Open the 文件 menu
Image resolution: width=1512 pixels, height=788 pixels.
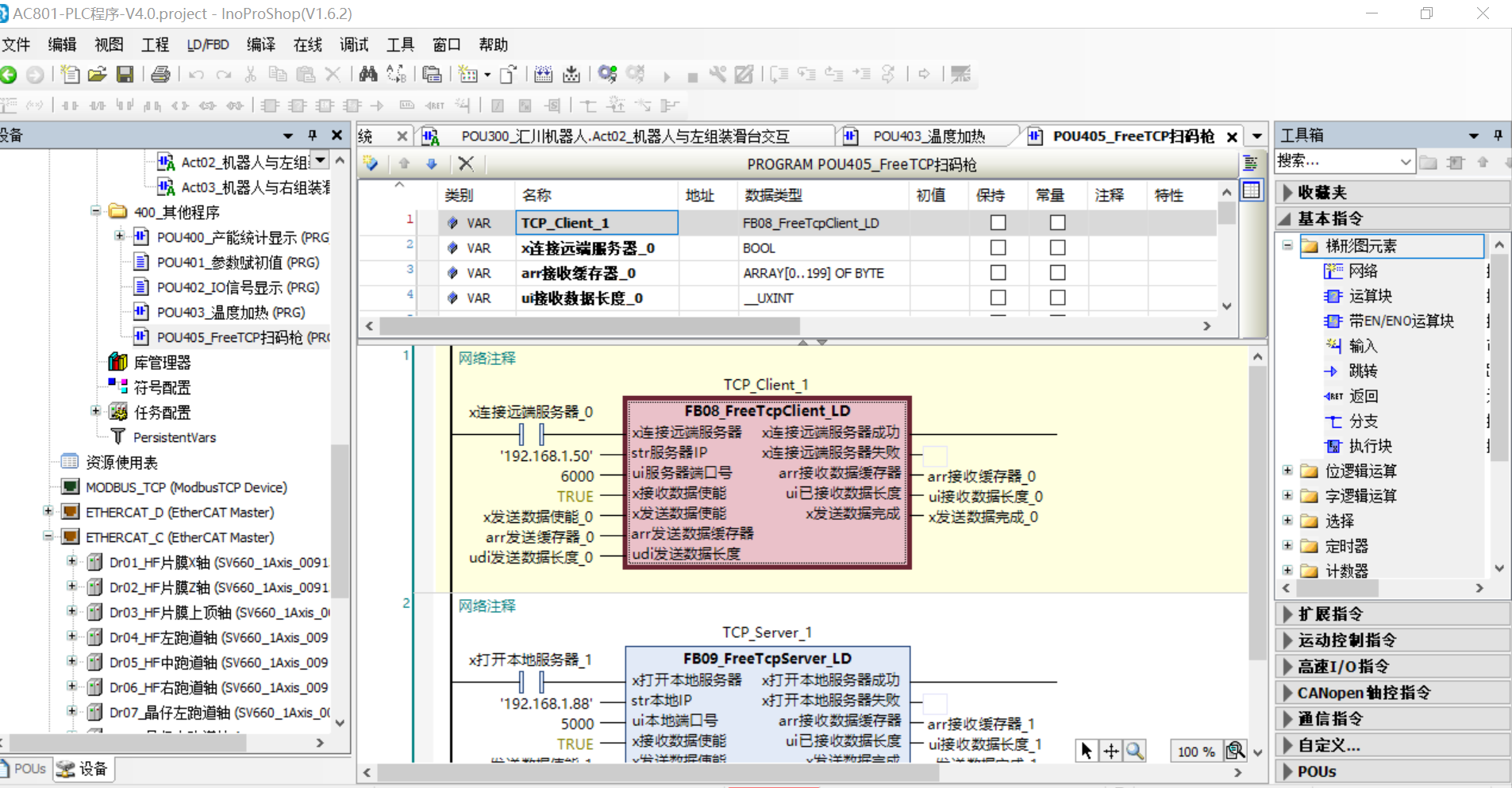click(16, 44)
